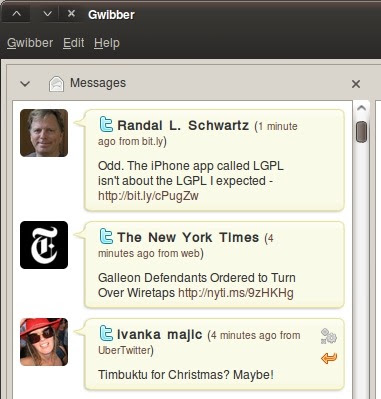Open the Gwibber menu
The height and width of the screenshot is (399, 381).
[30, 43]
